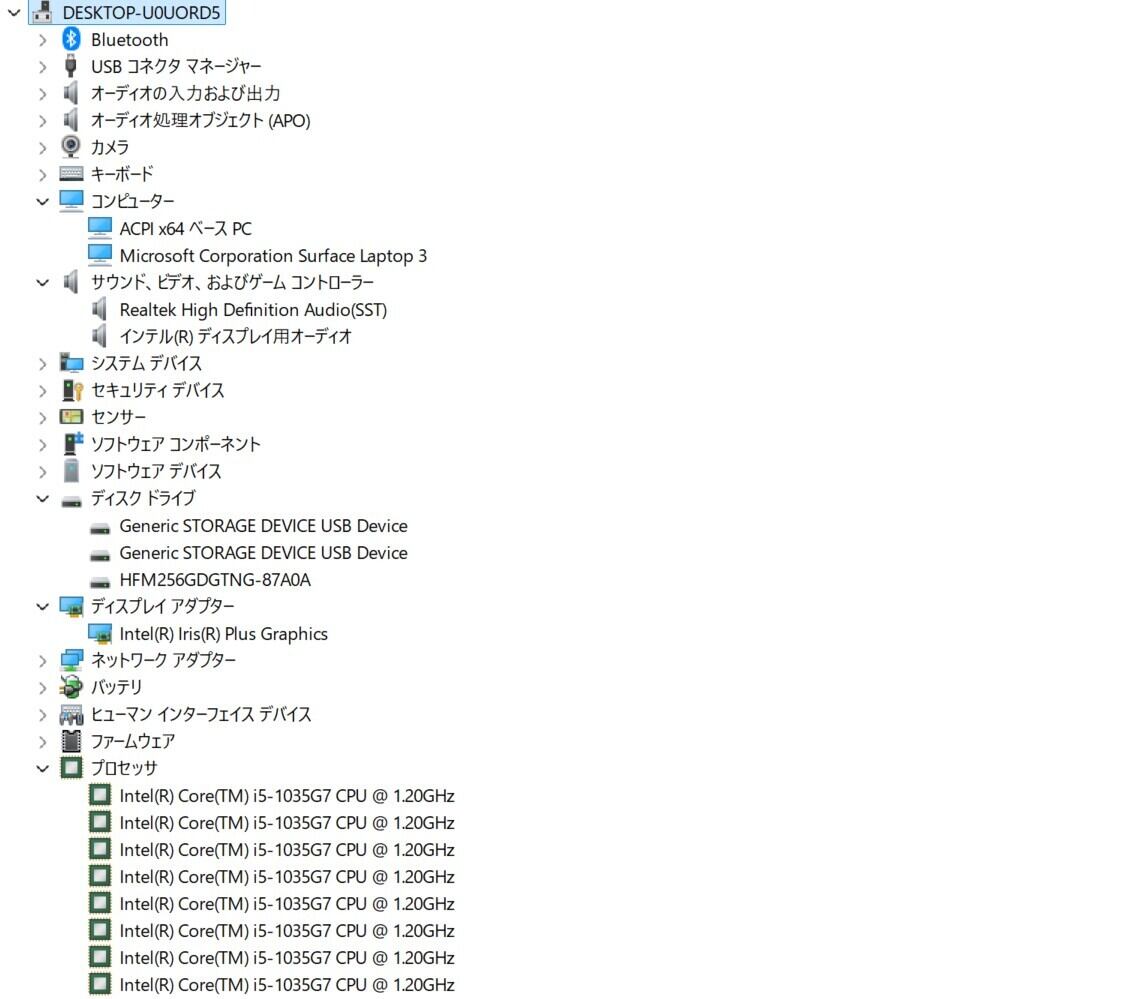Click the システム デバイス folder icon
The image size is (1123, 999).
[x=71, y=362]
